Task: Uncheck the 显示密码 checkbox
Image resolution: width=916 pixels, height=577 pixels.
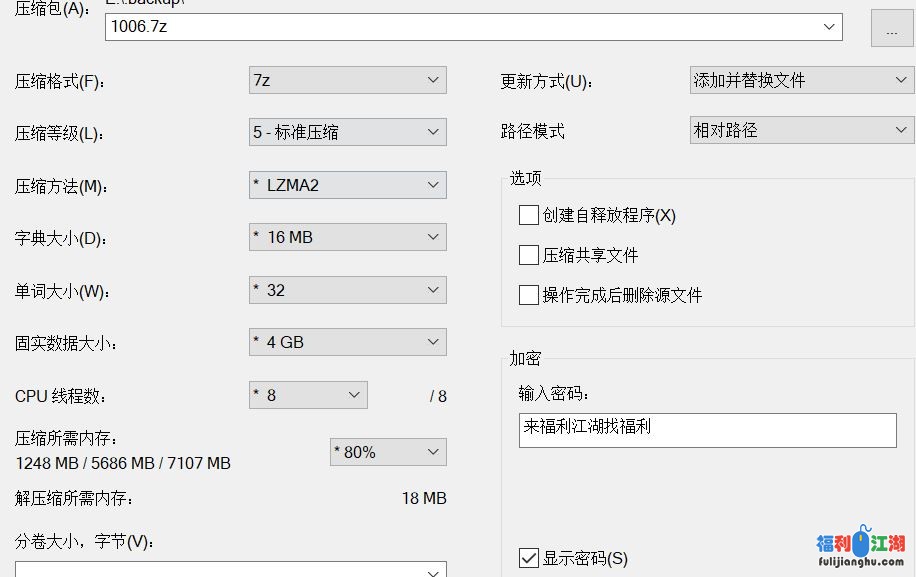Action: tap(529, 558)
